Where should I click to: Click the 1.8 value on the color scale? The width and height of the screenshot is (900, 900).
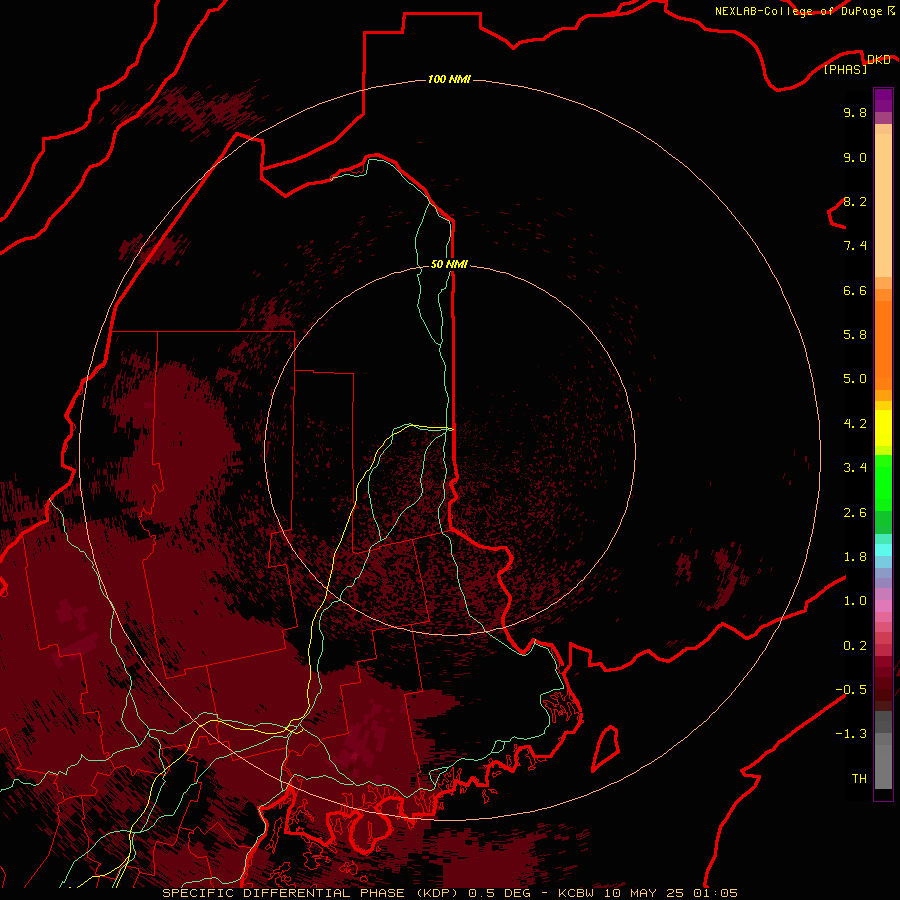(x=855, y=557)
